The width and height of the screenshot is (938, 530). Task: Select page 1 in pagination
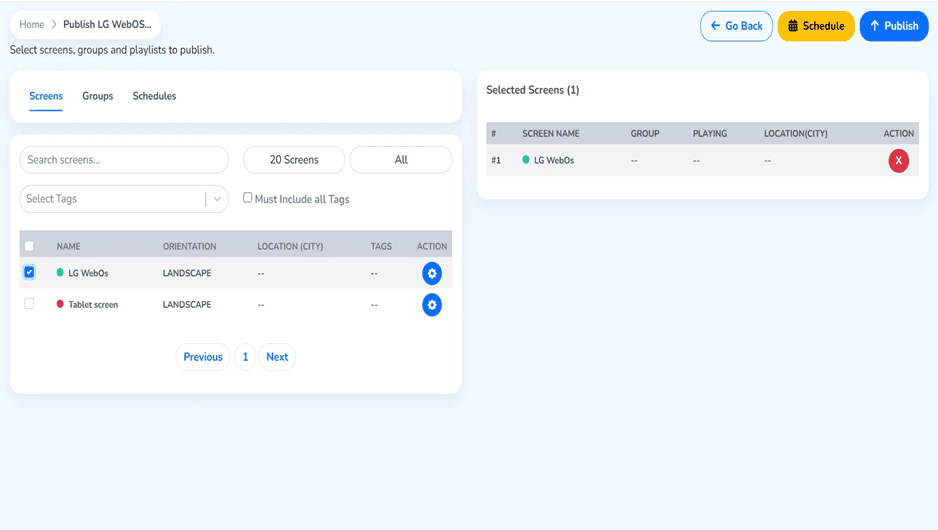pos(245,357)
